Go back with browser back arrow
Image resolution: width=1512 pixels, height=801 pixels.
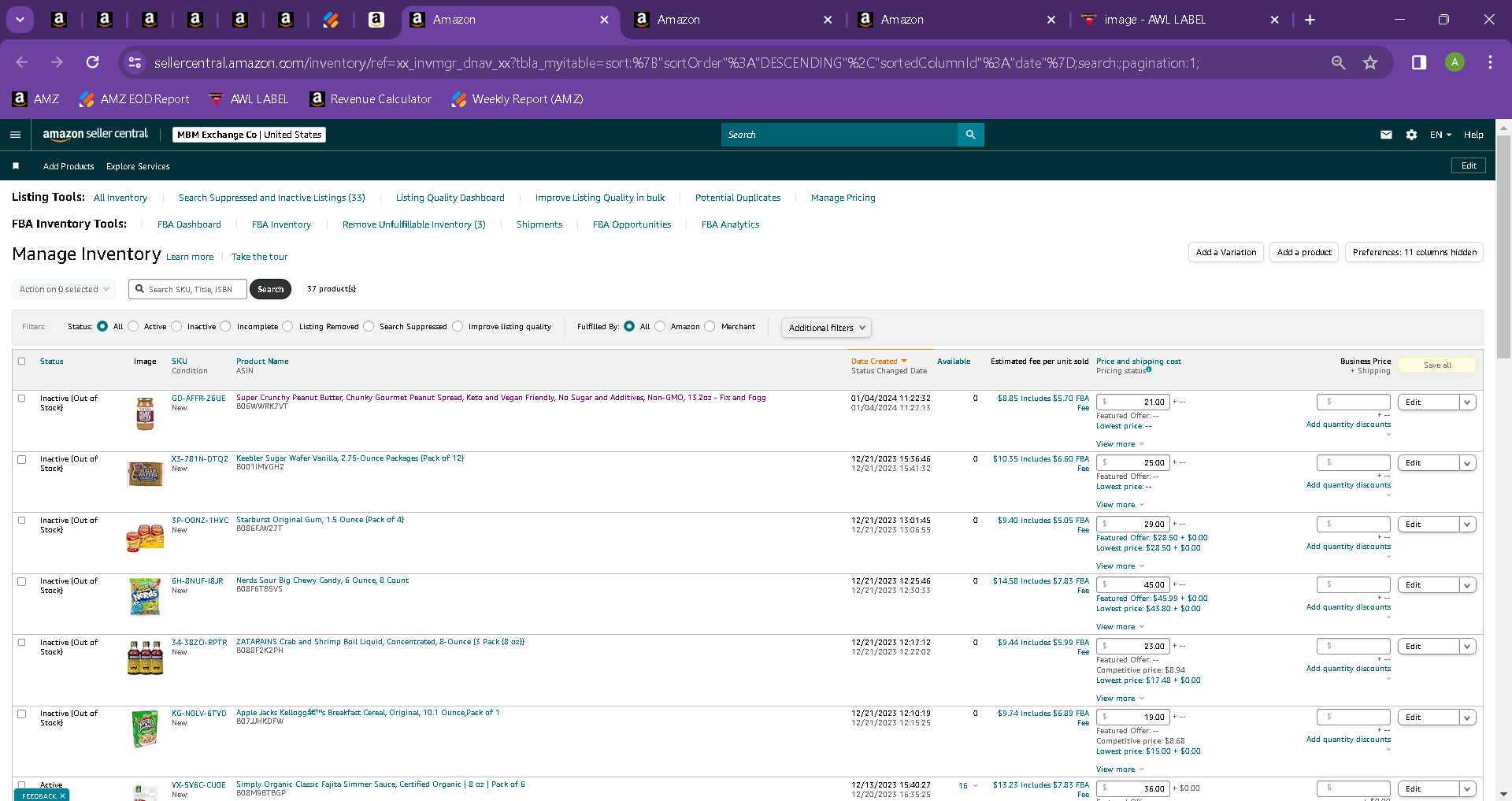(x=22, y=62)
